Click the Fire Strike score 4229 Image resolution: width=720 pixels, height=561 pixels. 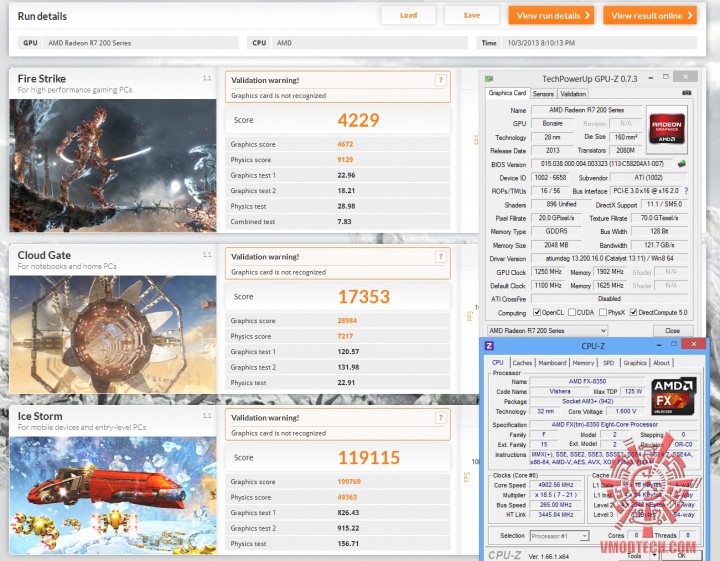[358, 120]
